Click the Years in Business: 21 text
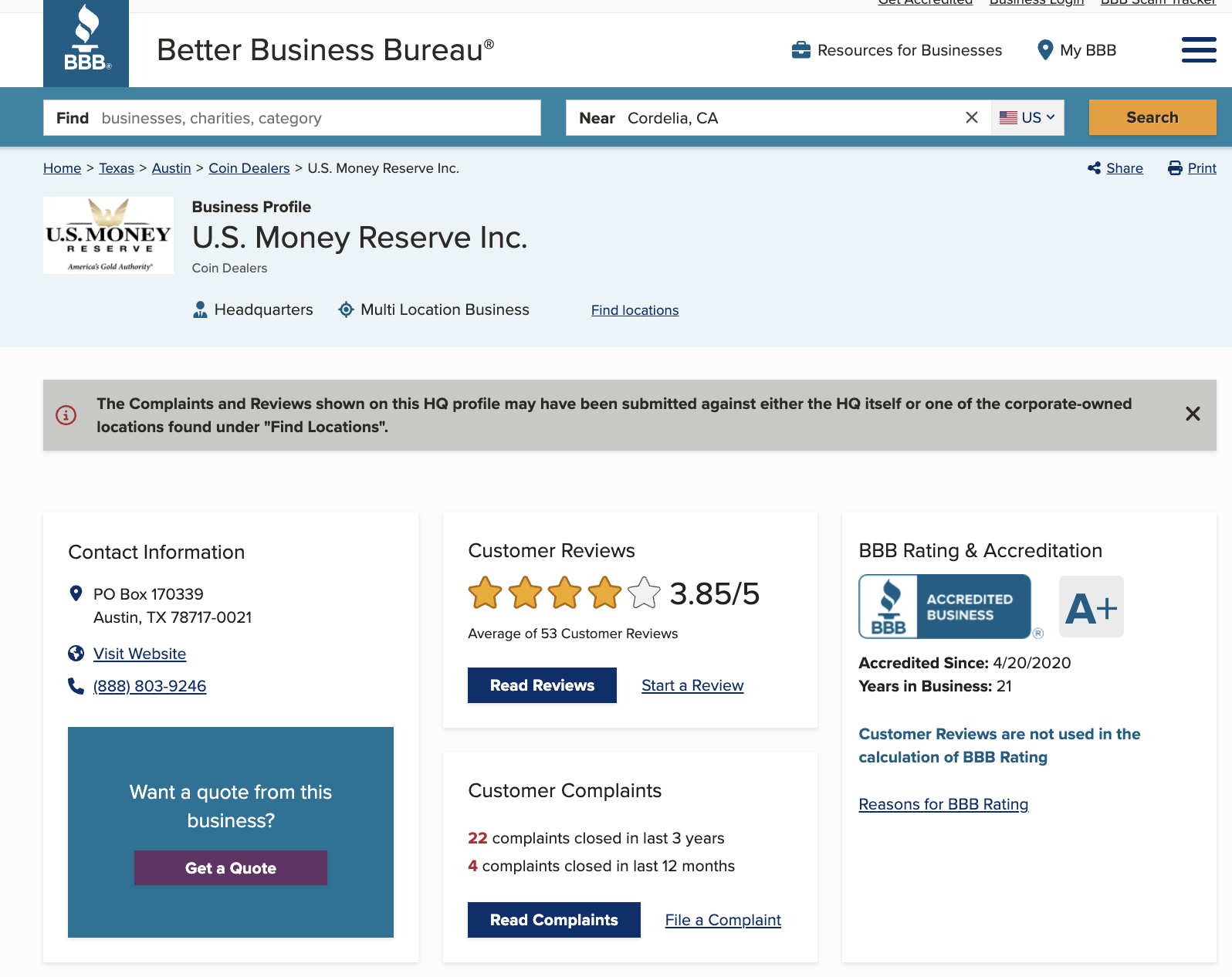 [x=935, y=686]
